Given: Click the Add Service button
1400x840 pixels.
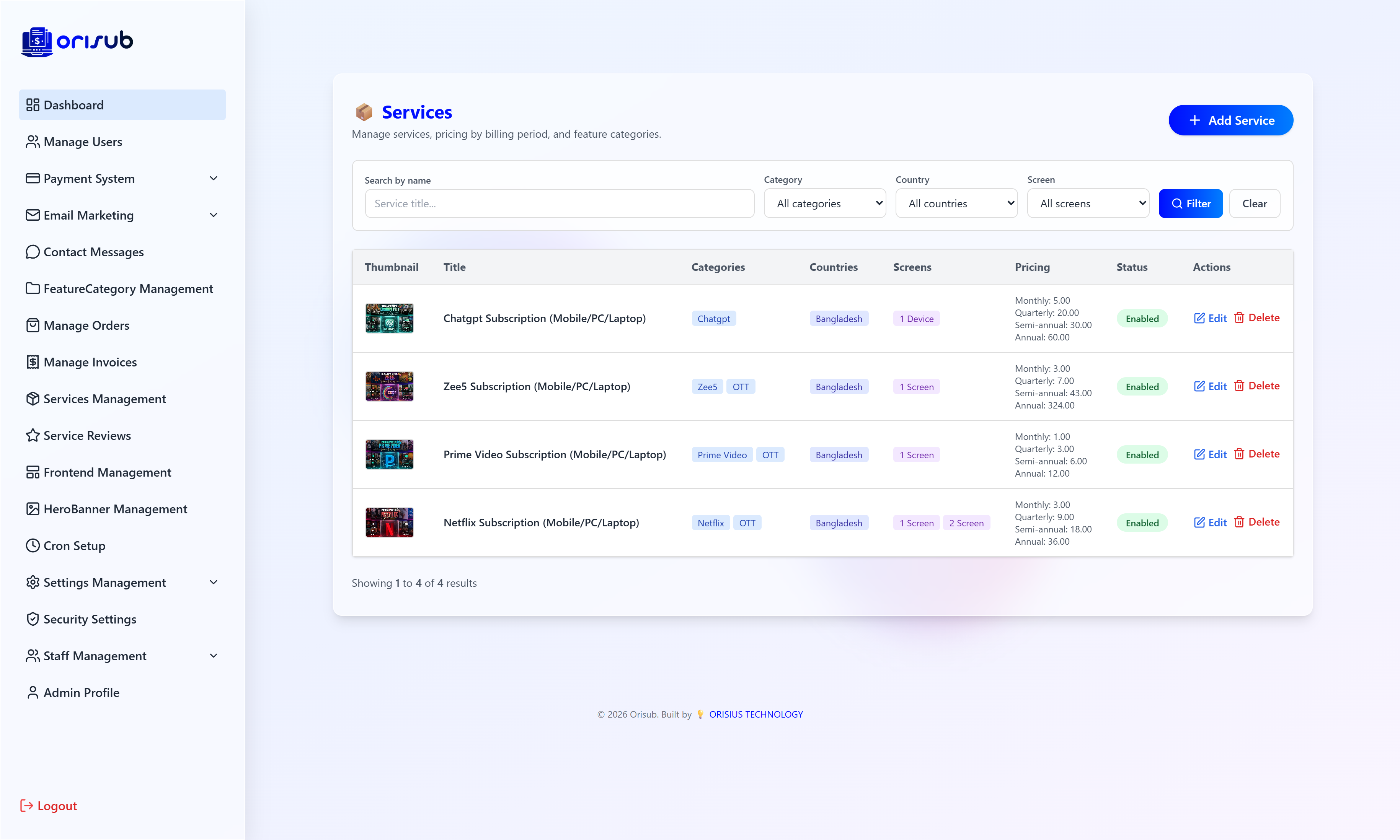Looking at the screenshot, I should pyautogui.click(x=1231, y=120).
